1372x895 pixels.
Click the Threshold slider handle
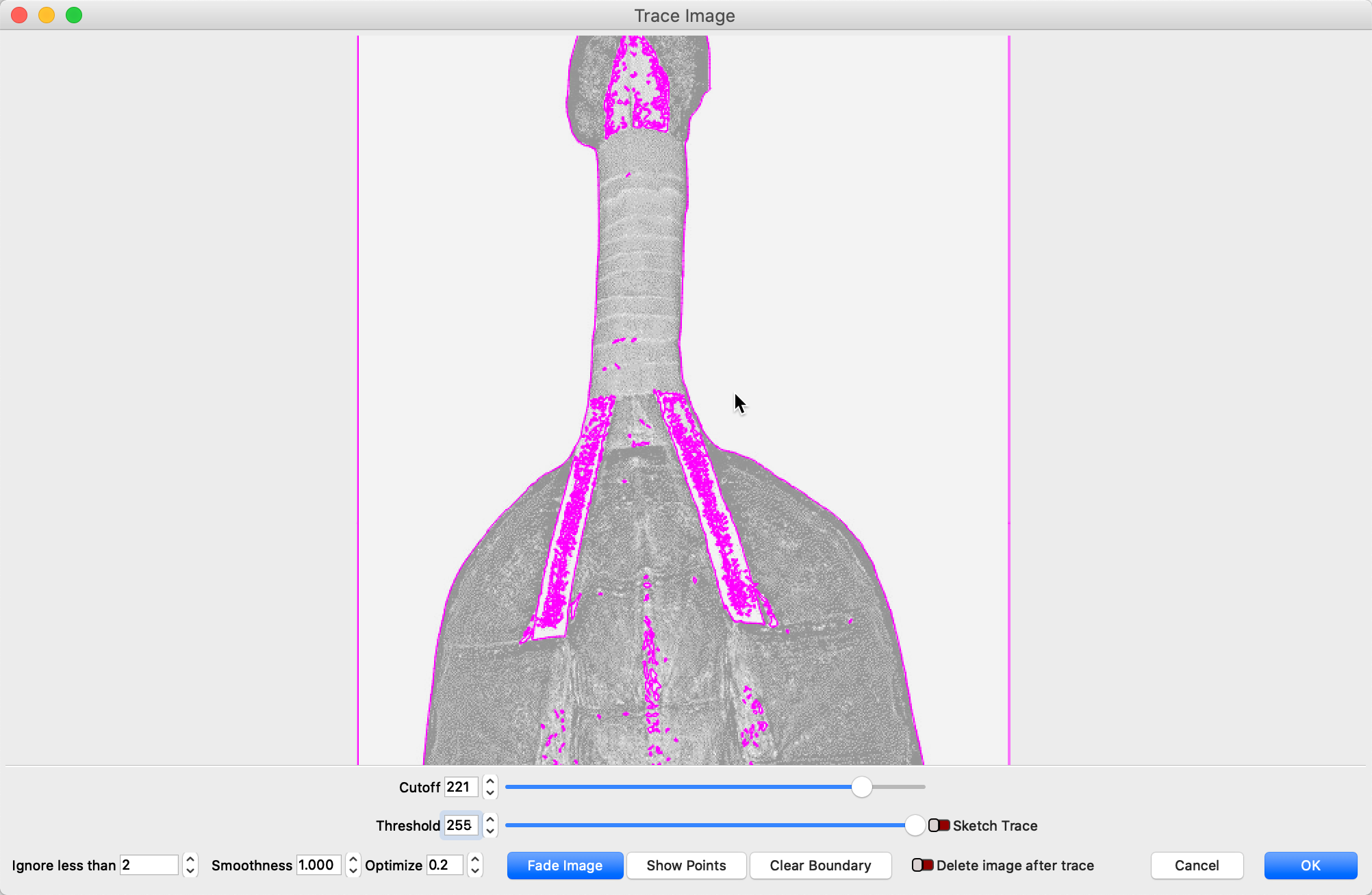click(915, 826)
